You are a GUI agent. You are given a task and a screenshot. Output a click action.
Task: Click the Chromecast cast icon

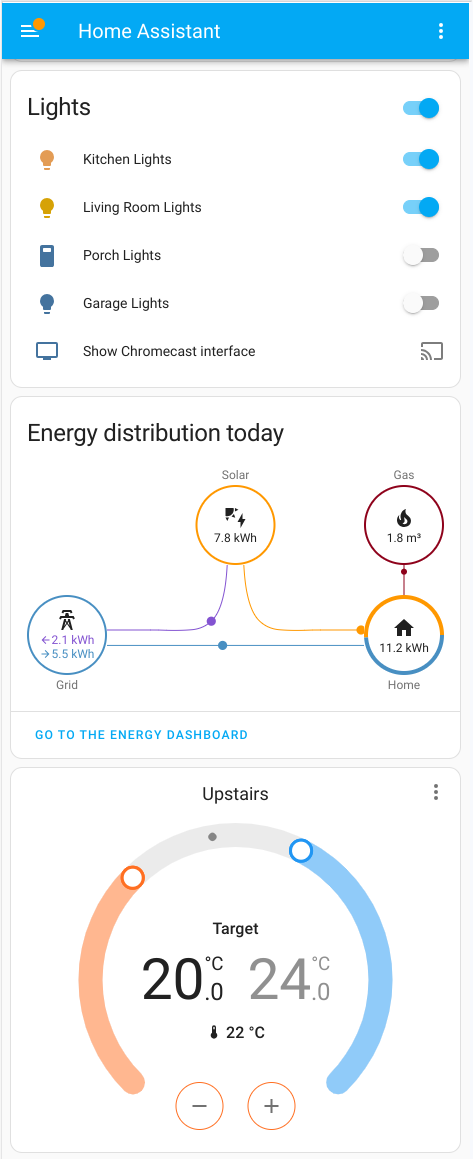coord(432,351)
